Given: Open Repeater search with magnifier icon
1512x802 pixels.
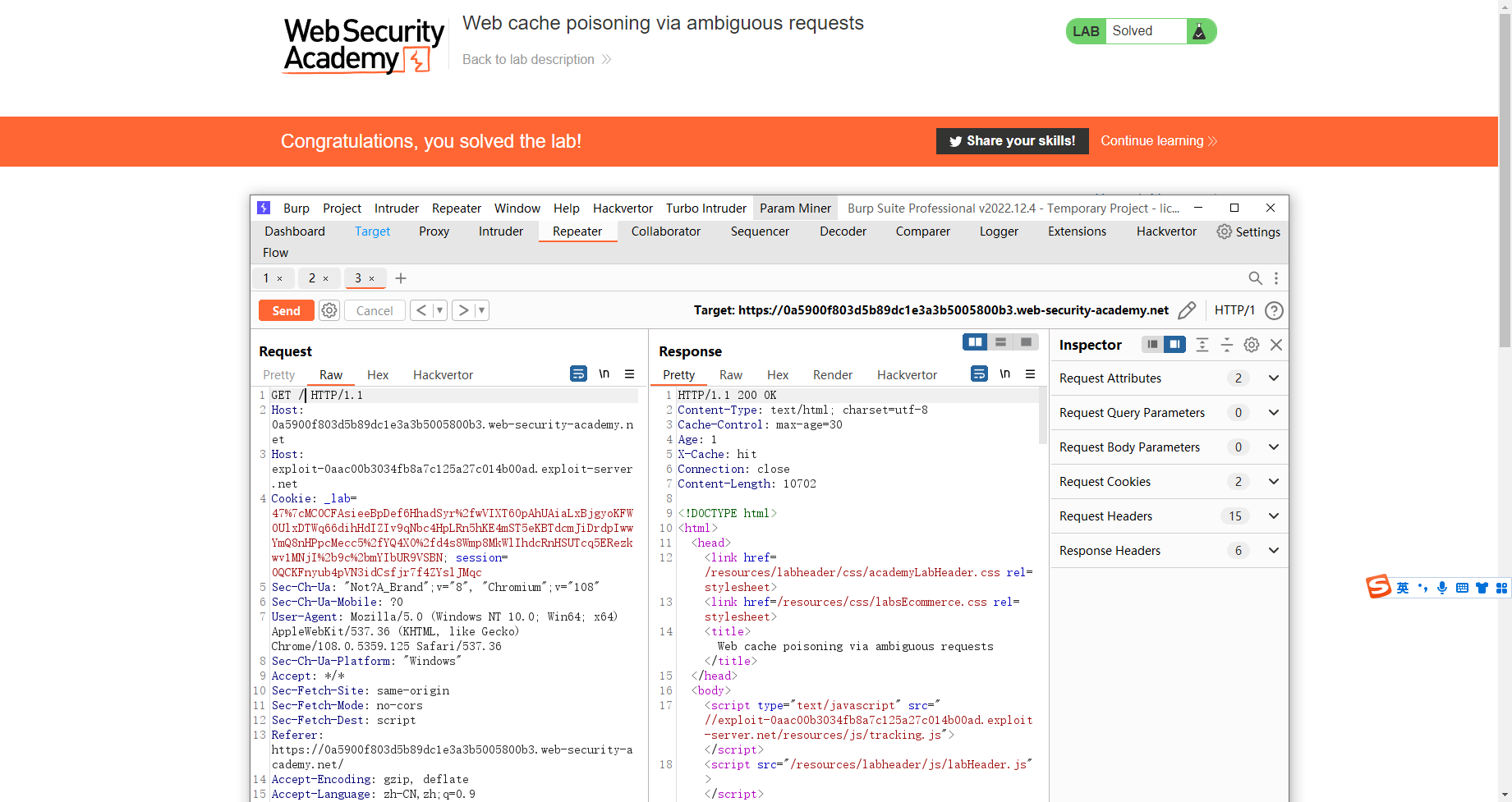Looking at the screenshot, I should pyautogui.click(x=1255, y=278).
